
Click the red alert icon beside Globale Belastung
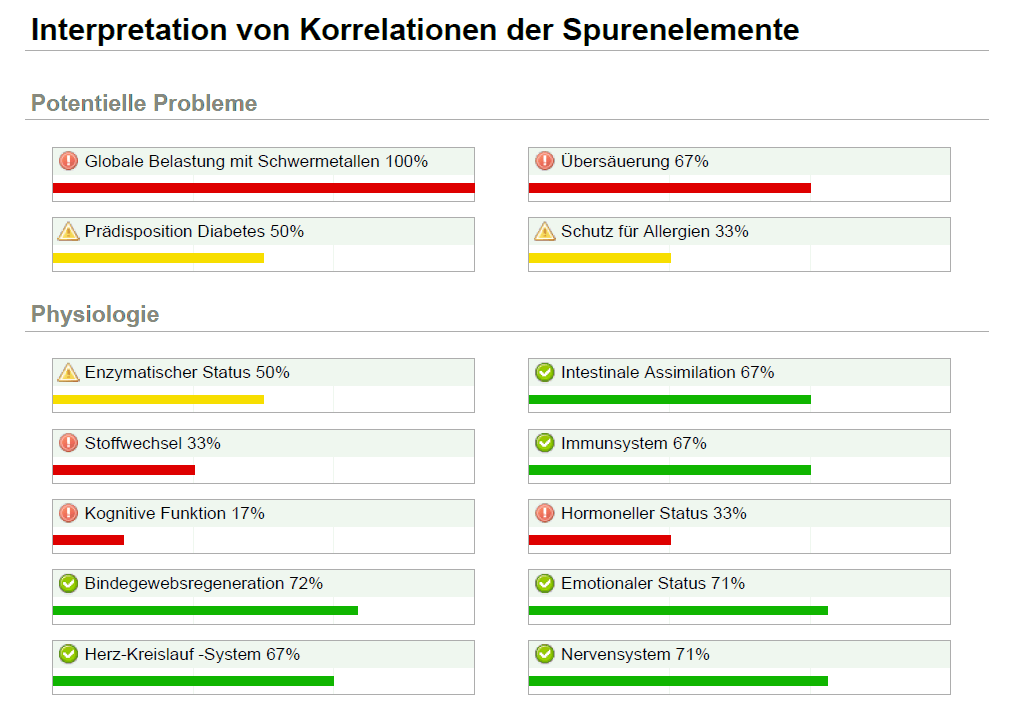click(68, 161)
